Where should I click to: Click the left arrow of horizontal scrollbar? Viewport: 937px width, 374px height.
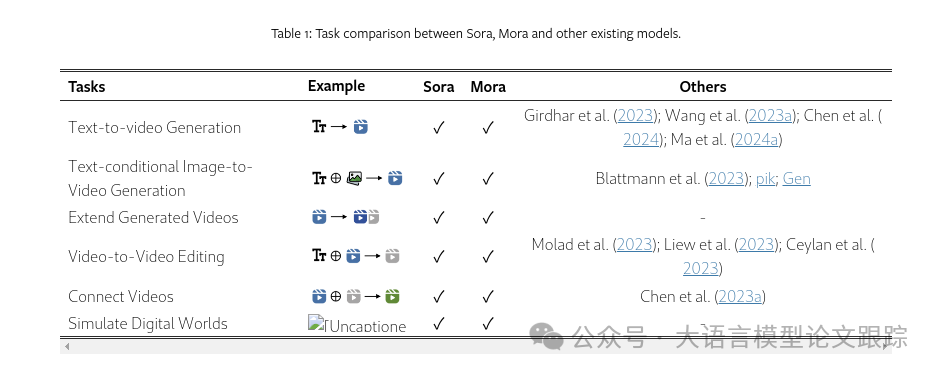tap(66, 347)
